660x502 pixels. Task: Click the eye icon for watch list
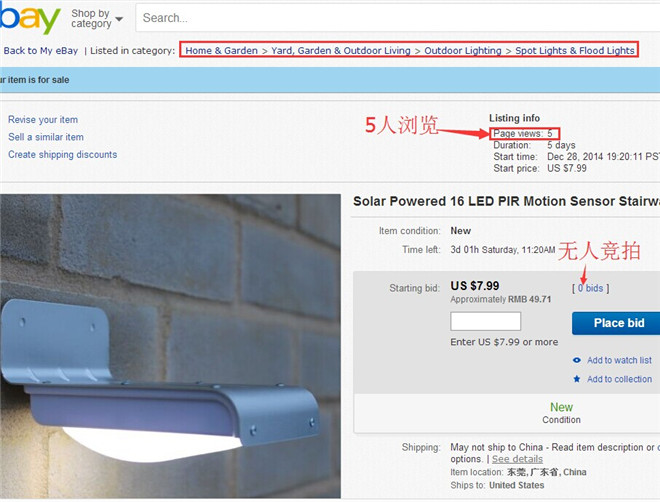pos(577,360)
